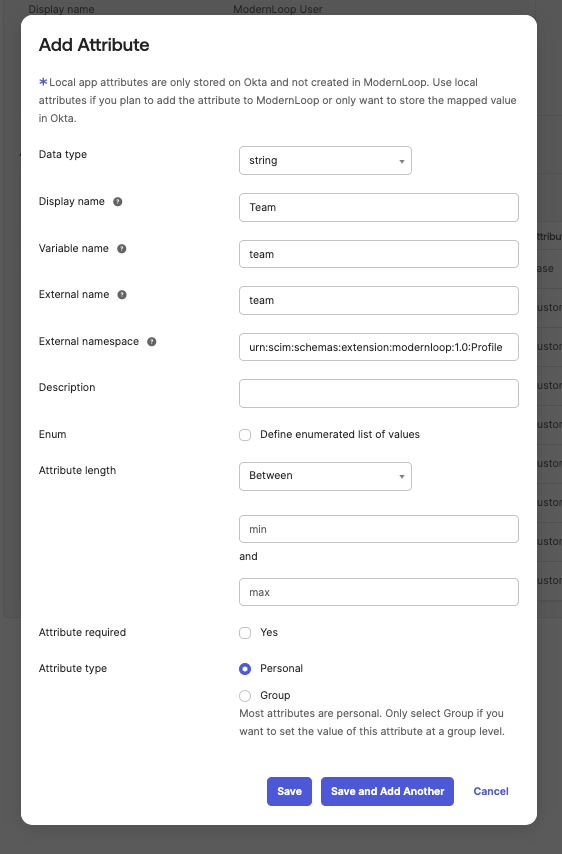Click the Variable name input field
Viewport: 562px width, 854px height.
[x=378, y=254]
